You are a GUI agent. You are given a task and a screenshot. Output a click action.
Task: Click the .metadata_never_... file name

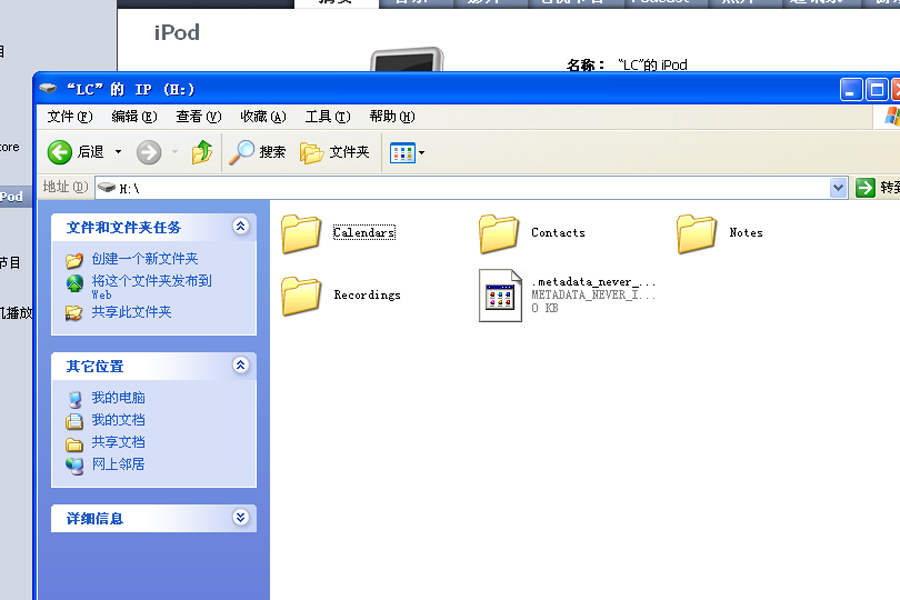click(x=593, y=282)
